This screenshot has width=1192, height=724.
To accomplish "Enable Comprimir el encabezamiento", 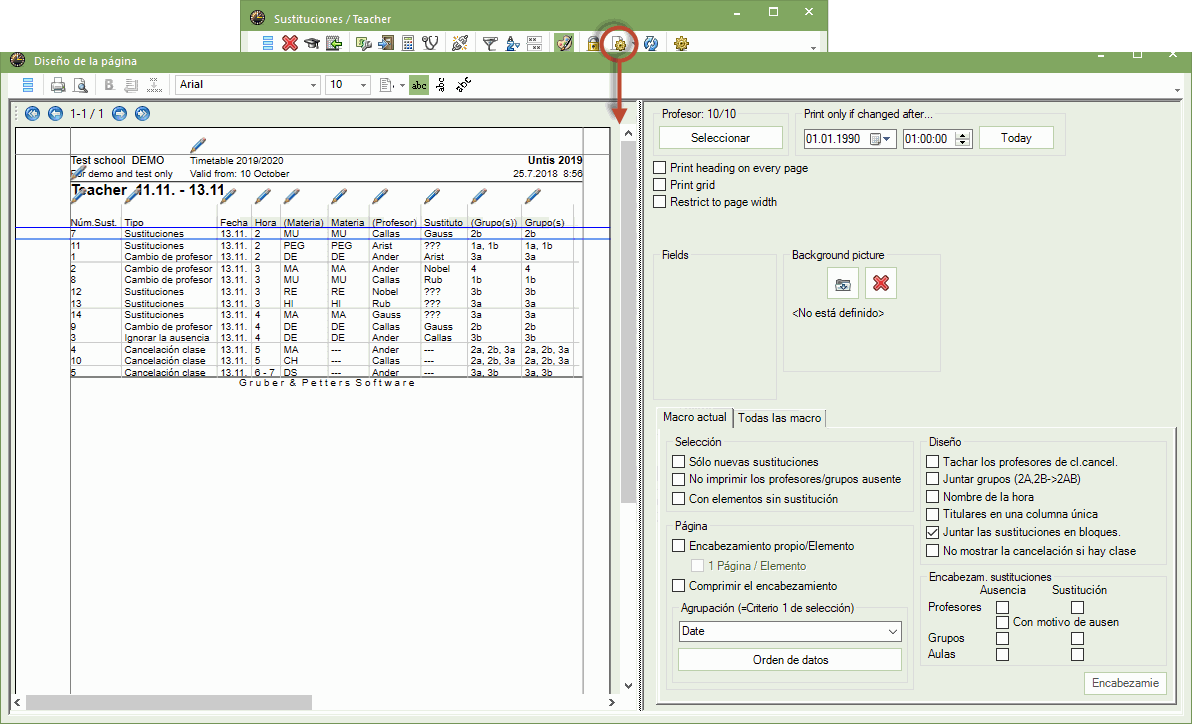I will (679, 586).
